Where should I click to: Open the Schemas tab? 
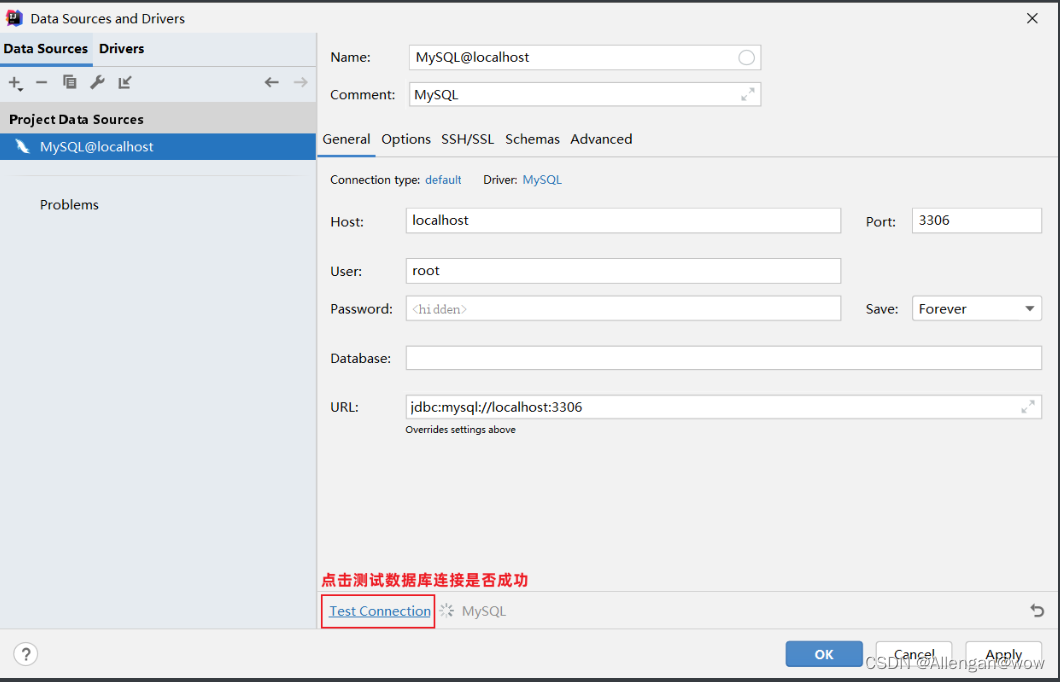point(533,139)
